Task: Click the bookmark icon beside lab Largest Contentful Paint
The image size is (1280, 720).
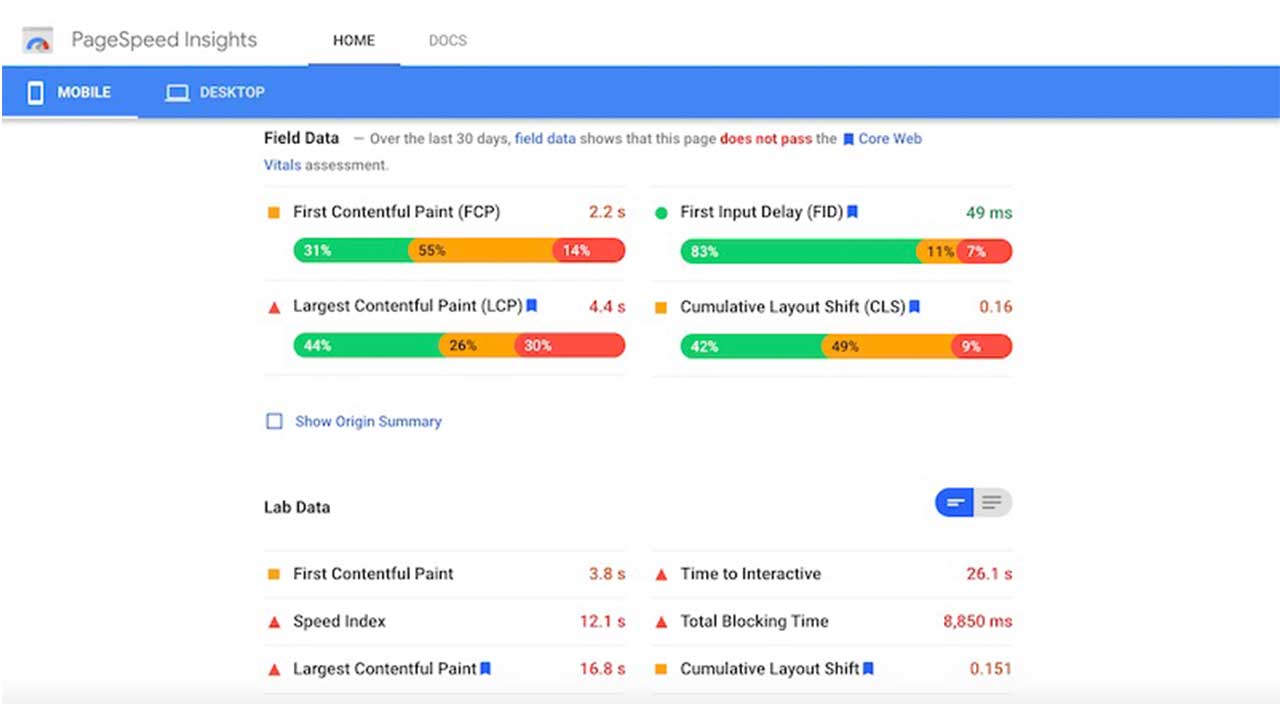Action: click(485, 668)
